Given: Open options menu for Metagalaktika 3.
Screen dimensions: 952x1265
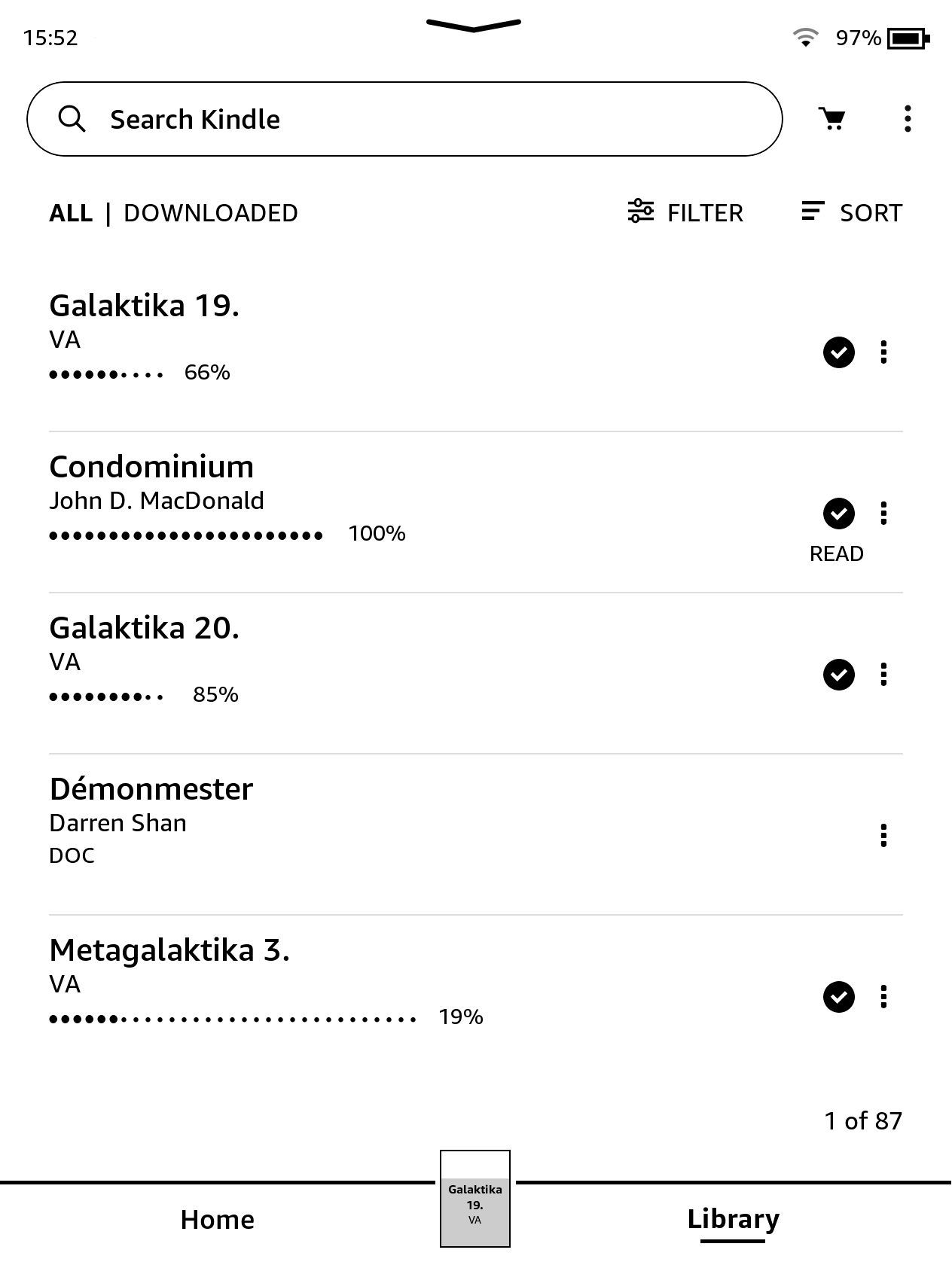Looking at the screenshot, I should point(883,997).
